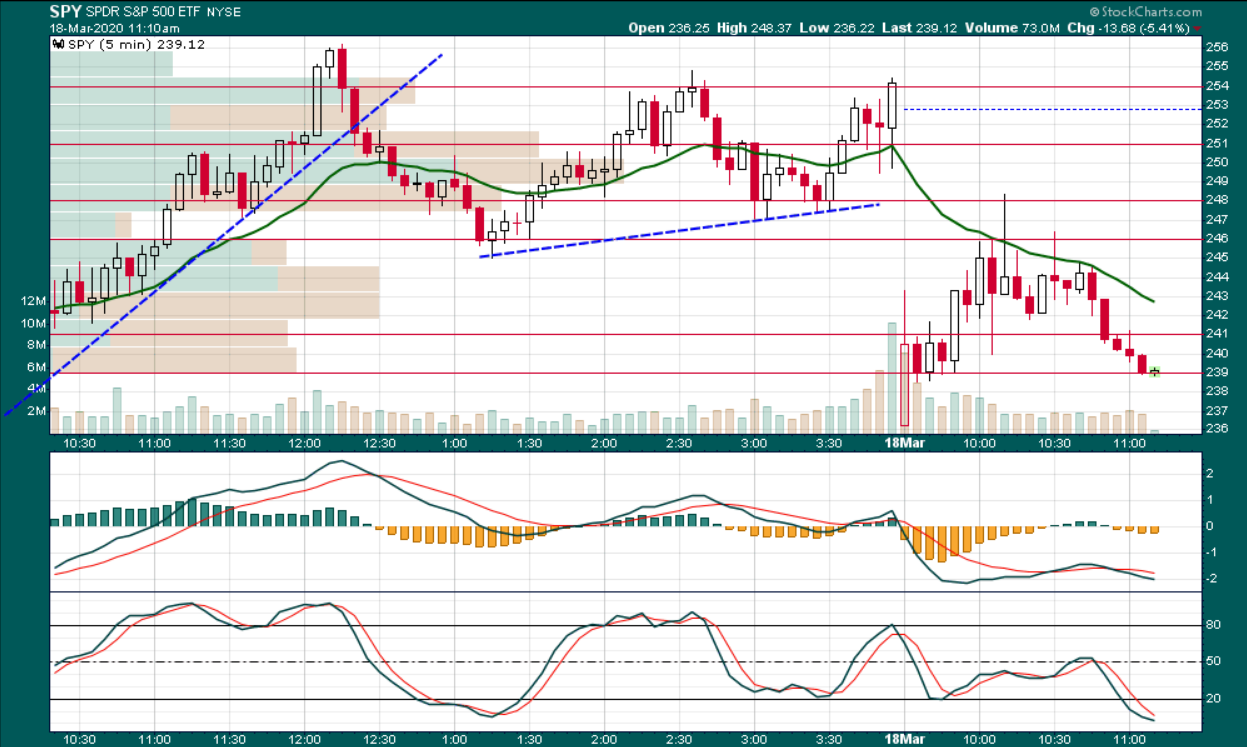The image size is (1247, 747).
Task: Click the 244 price axis label
Action: click(x=1217, y=276)
